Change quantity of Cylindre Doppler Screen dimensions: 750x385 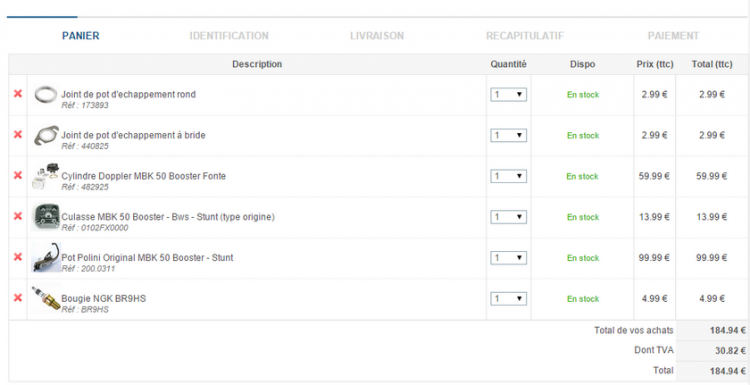[x=508, y=176]
